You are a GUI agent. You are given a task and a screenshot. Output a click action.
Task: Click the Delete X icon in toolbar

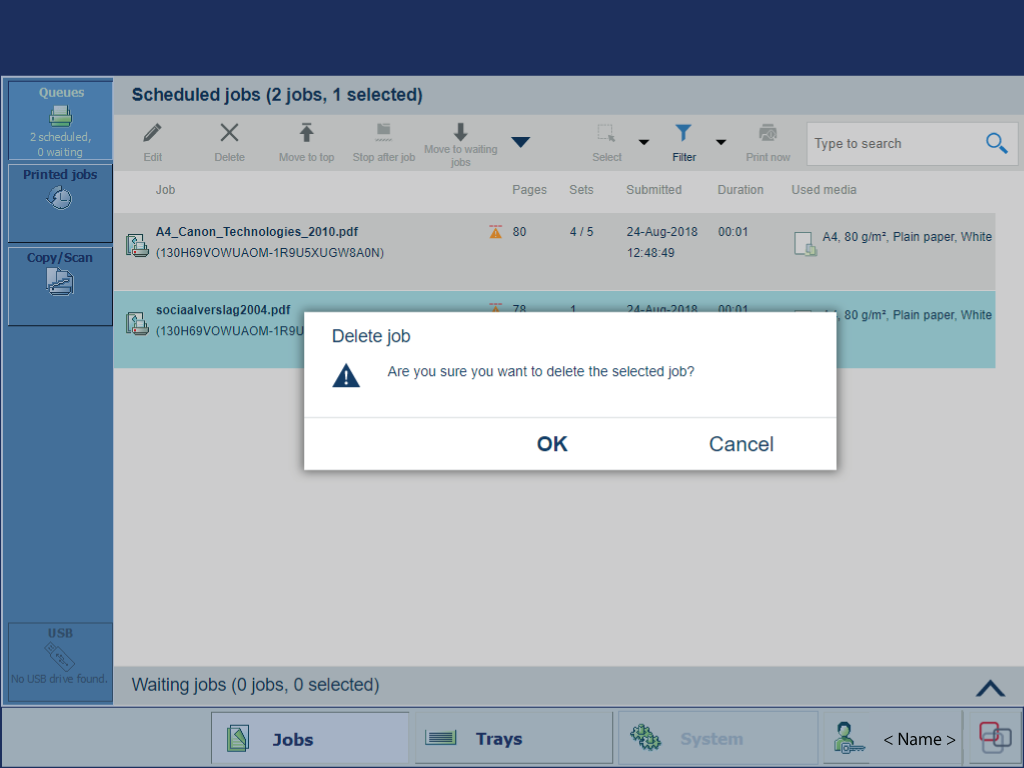coord(229,134)
